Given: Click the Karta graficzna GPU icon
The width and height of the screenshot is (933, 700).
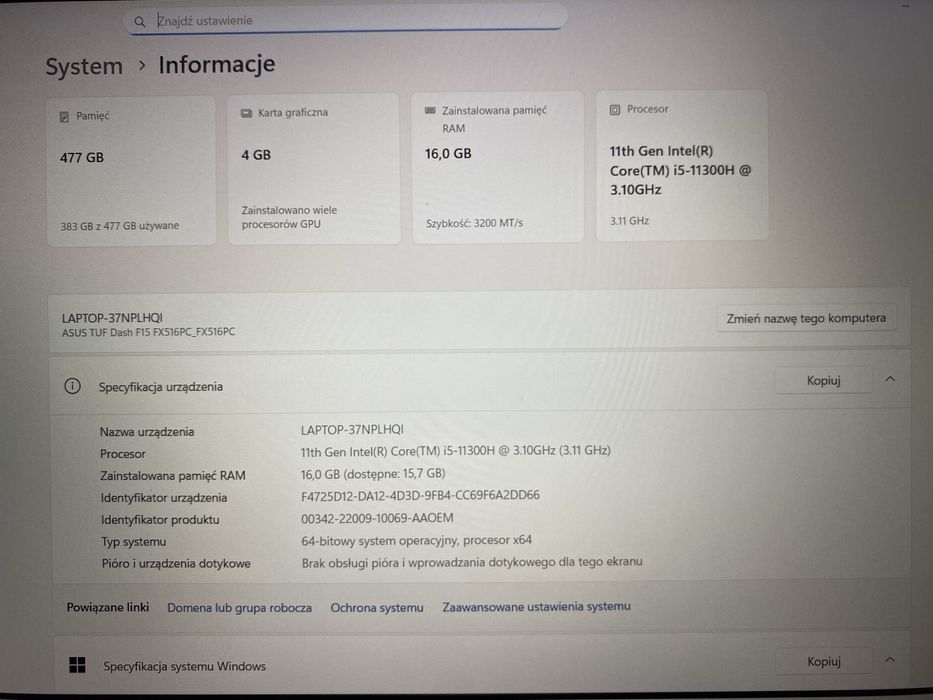Looking at the screenshot, I should [246, 113].
